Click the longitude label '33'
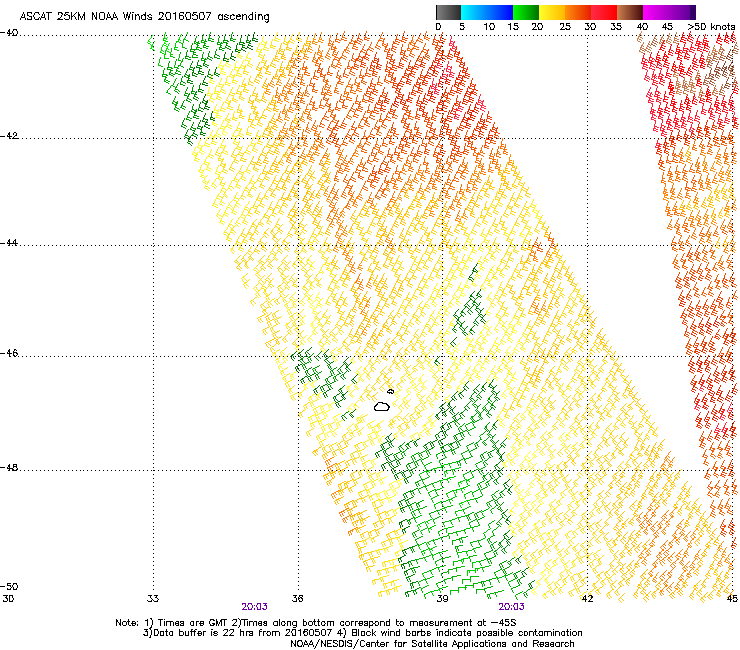 click(153, 599)
